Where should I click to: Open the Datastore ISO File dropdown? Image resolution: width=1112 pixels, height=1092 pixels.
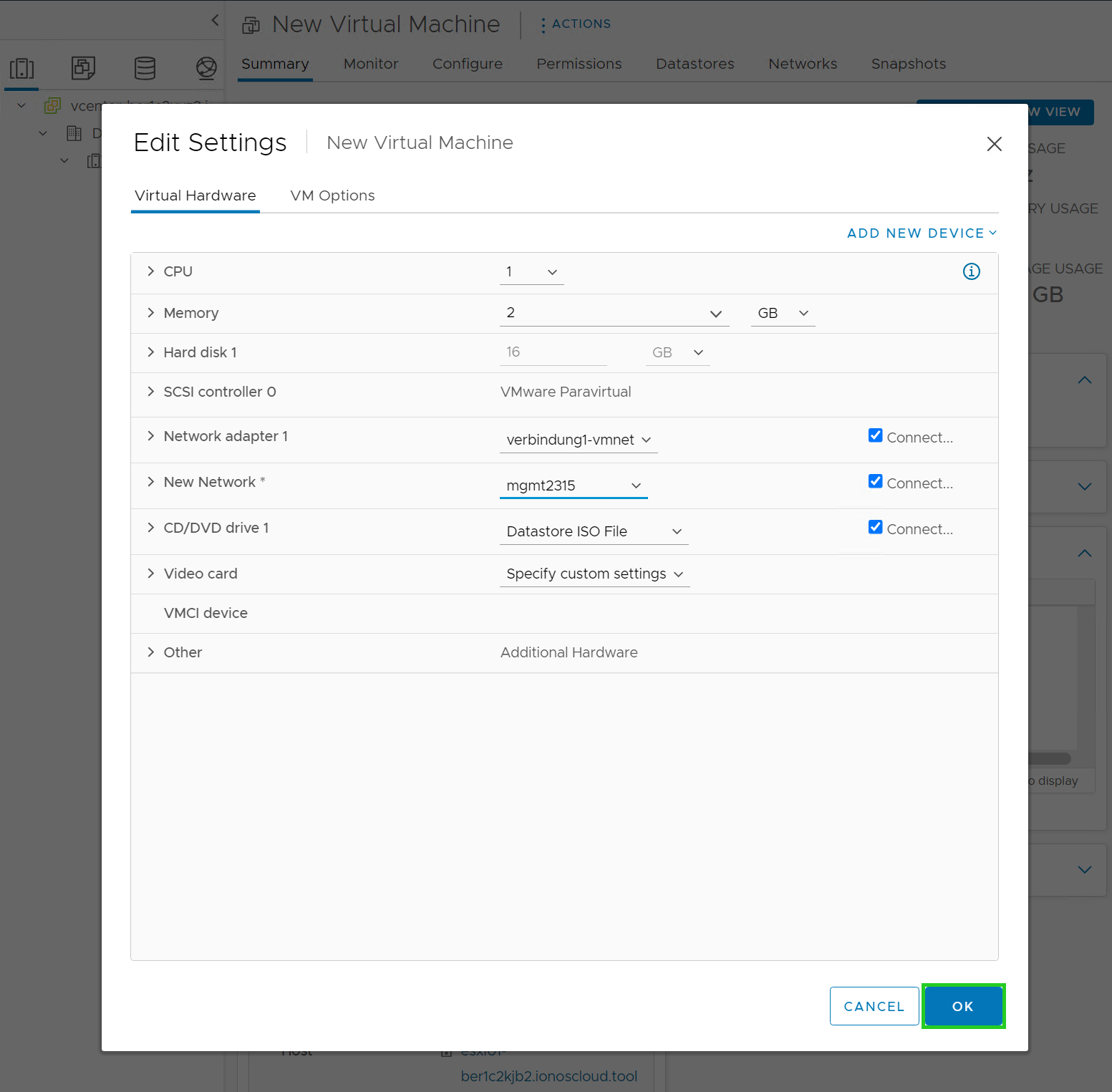[594, 531]
